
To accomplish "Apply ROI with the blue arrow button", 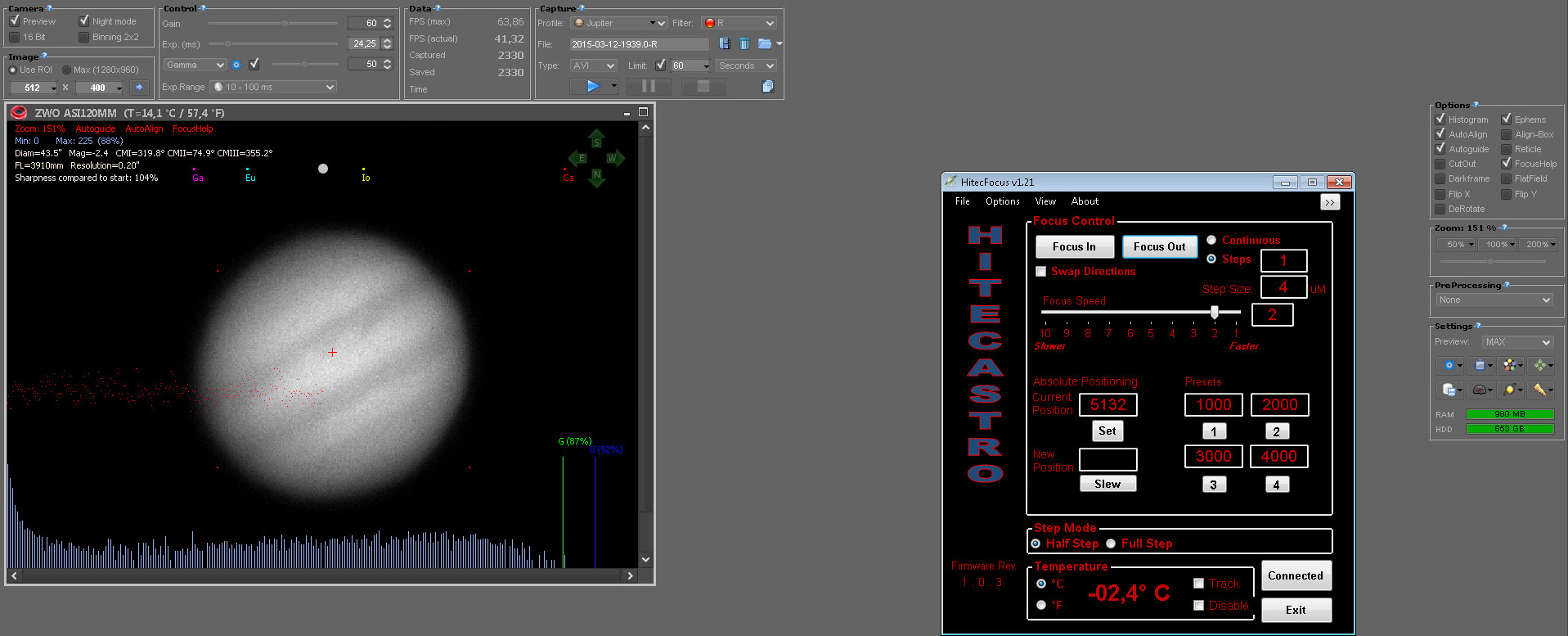I will point(139,87).
